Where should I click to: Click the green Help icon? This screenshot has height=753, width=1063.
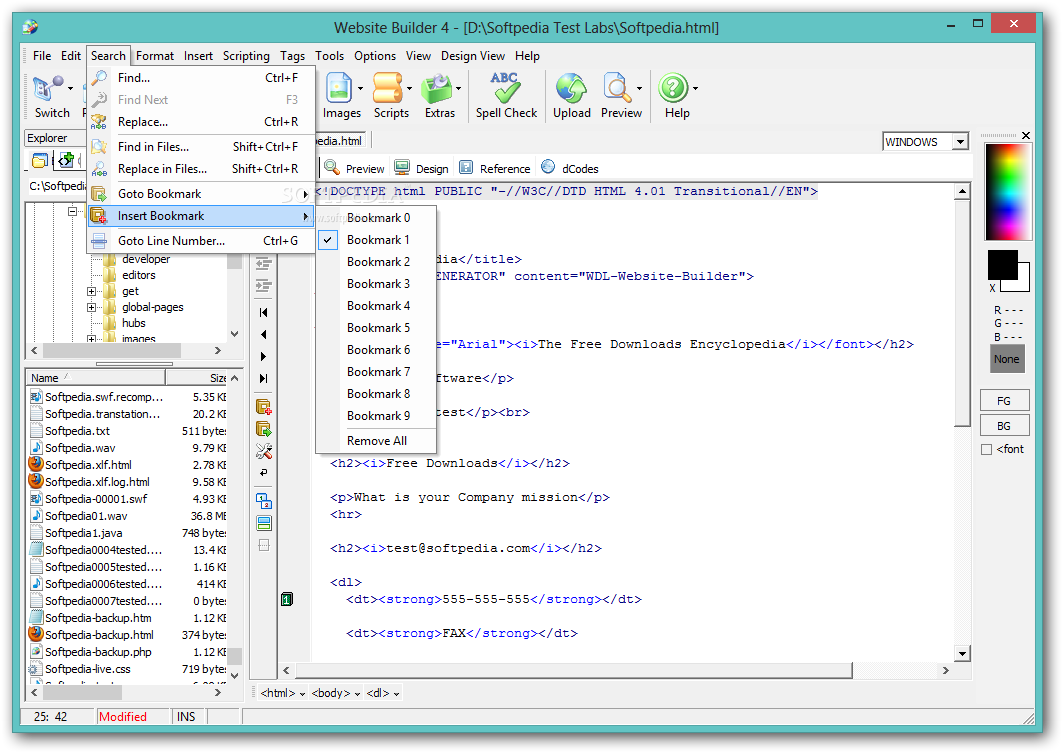point(673,88)
